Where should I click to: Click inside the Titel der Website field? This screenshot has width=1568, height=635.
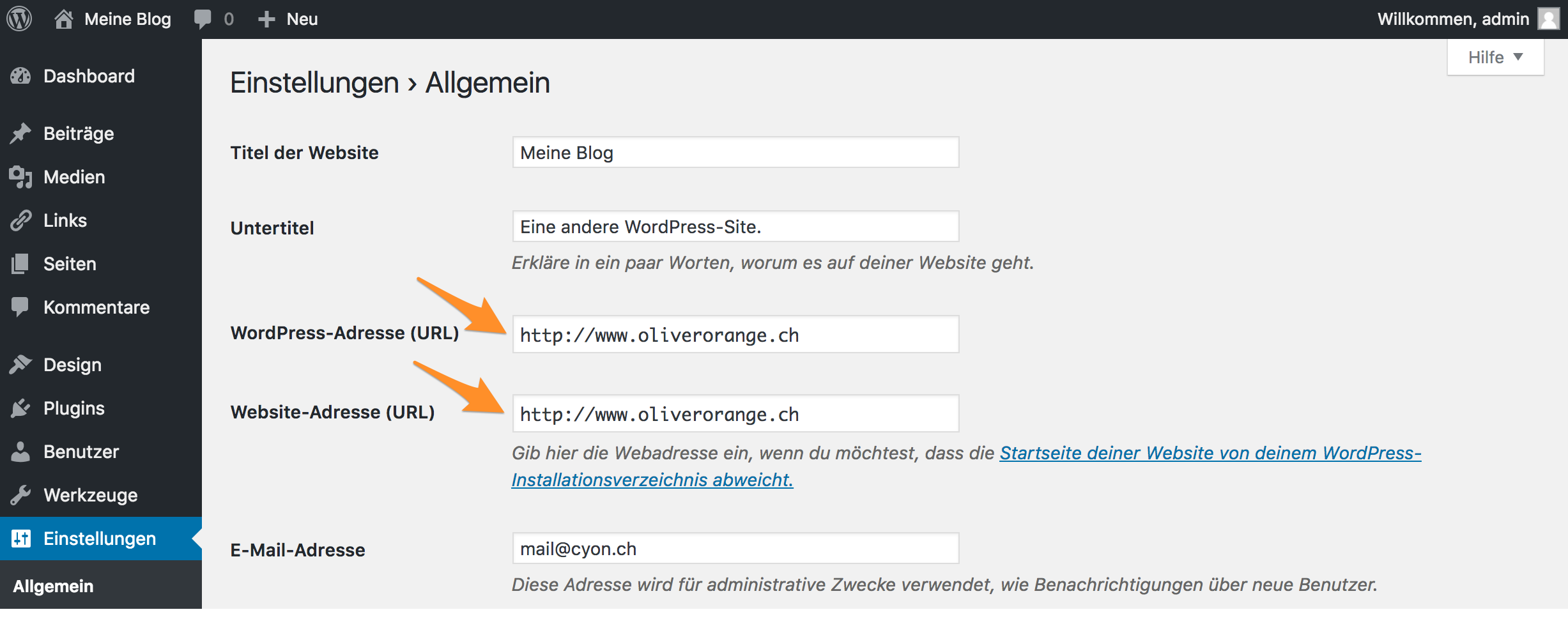(735, 153)
